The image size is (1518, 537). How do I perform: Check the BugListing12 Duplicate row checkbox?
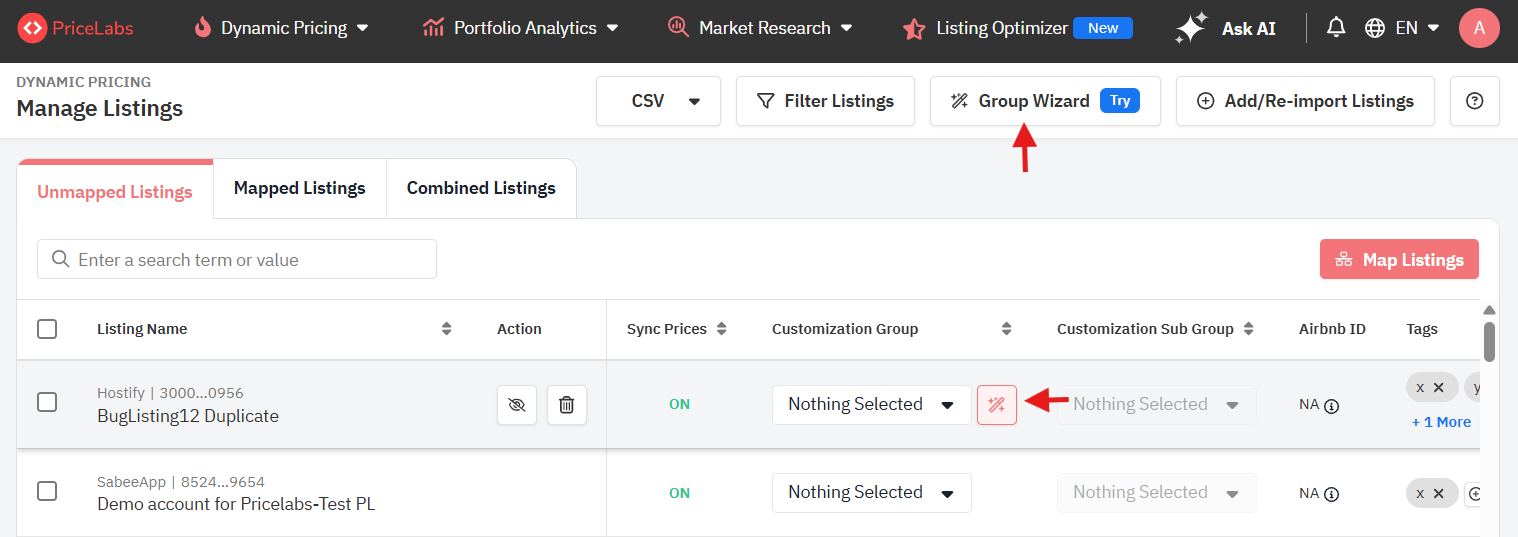tap(47, 402)
